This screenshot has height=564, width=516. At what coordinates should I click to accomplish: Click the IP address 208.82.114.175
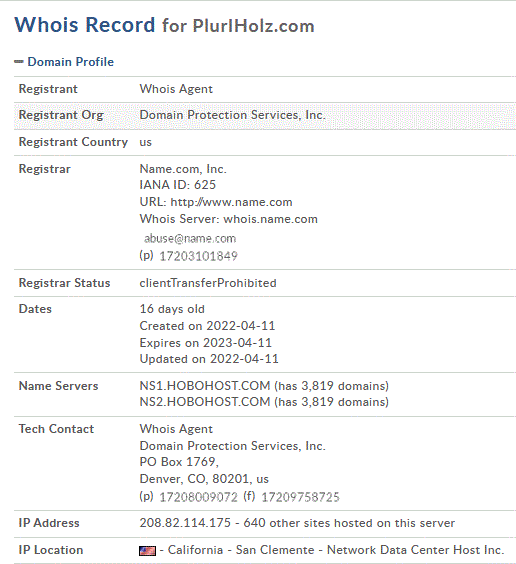coord(185,523)
